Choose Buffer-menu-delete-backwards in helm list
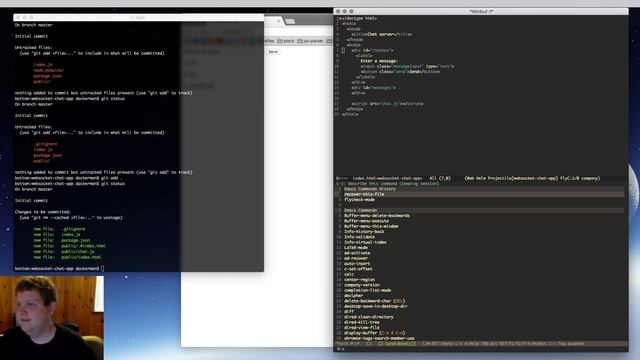 (x=377, y=216)
